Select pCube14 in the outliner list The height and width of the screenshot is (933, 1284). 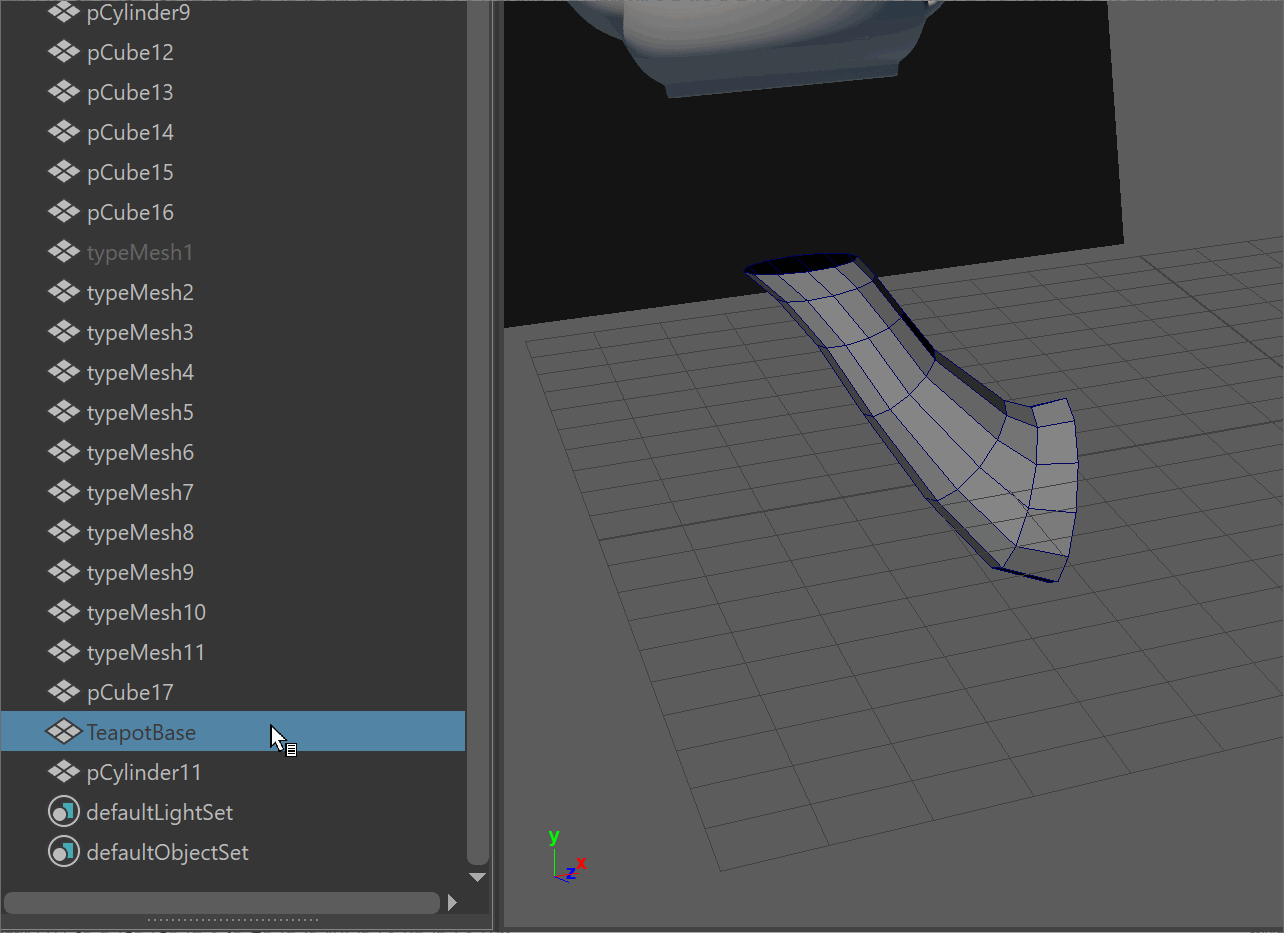pos(130,133)
